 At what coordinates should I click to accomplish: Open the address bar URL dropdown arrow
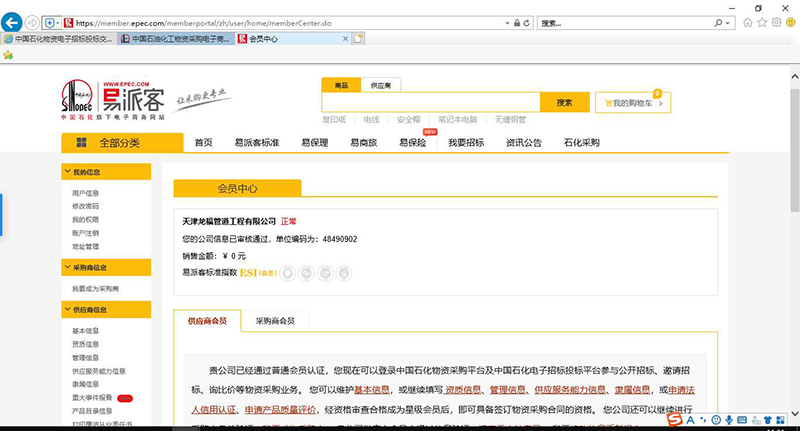pyautogui.click(x=507, y=23)
